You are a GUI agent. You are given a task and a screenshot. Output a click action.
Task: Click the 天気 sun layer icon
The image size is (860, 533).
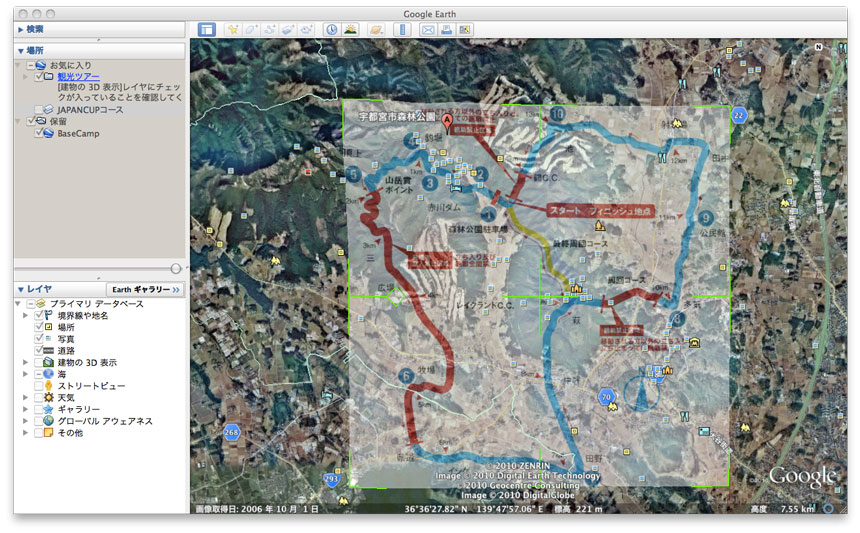(49, 398)
